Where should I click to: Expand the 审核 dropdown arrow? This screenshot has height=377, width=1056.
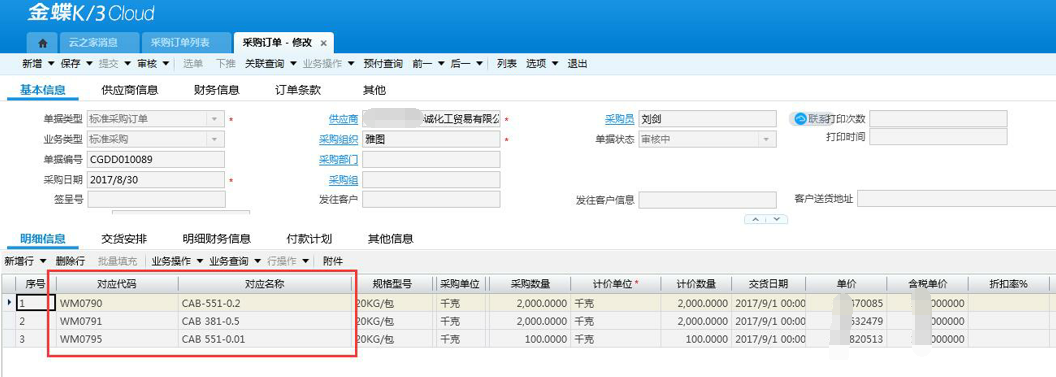[166, 64]
